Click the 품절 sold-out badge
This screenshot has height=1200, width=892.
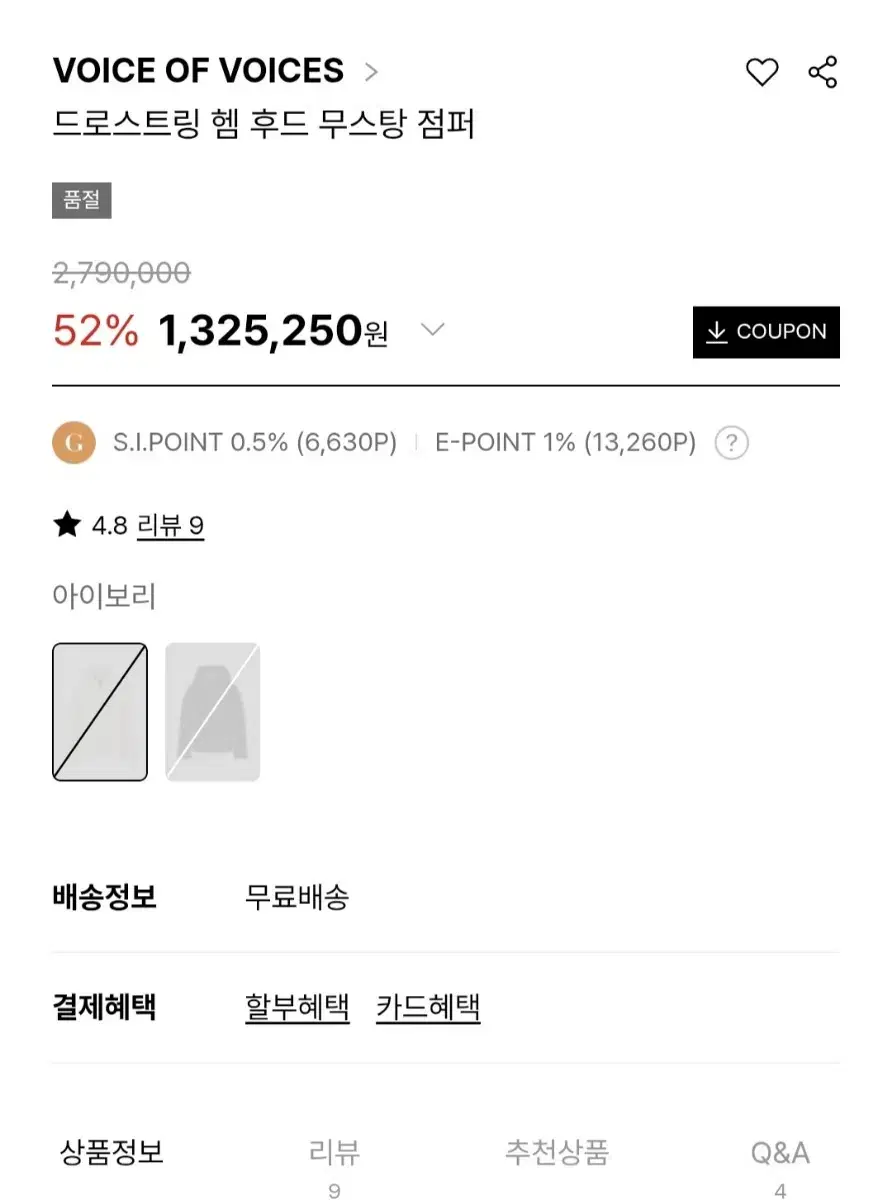coord(82,200)
